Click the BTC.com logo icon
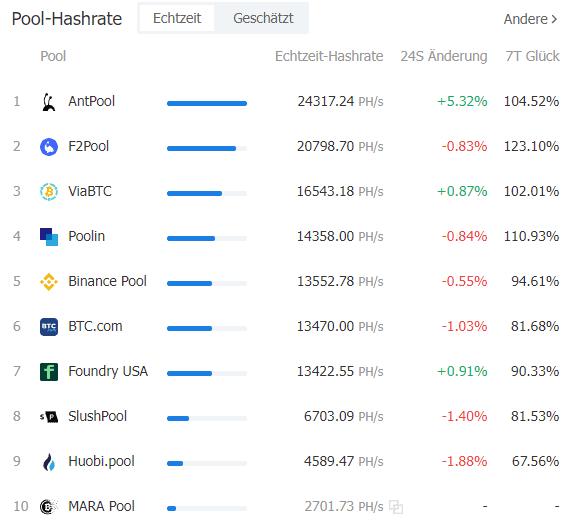 [49, 327]
